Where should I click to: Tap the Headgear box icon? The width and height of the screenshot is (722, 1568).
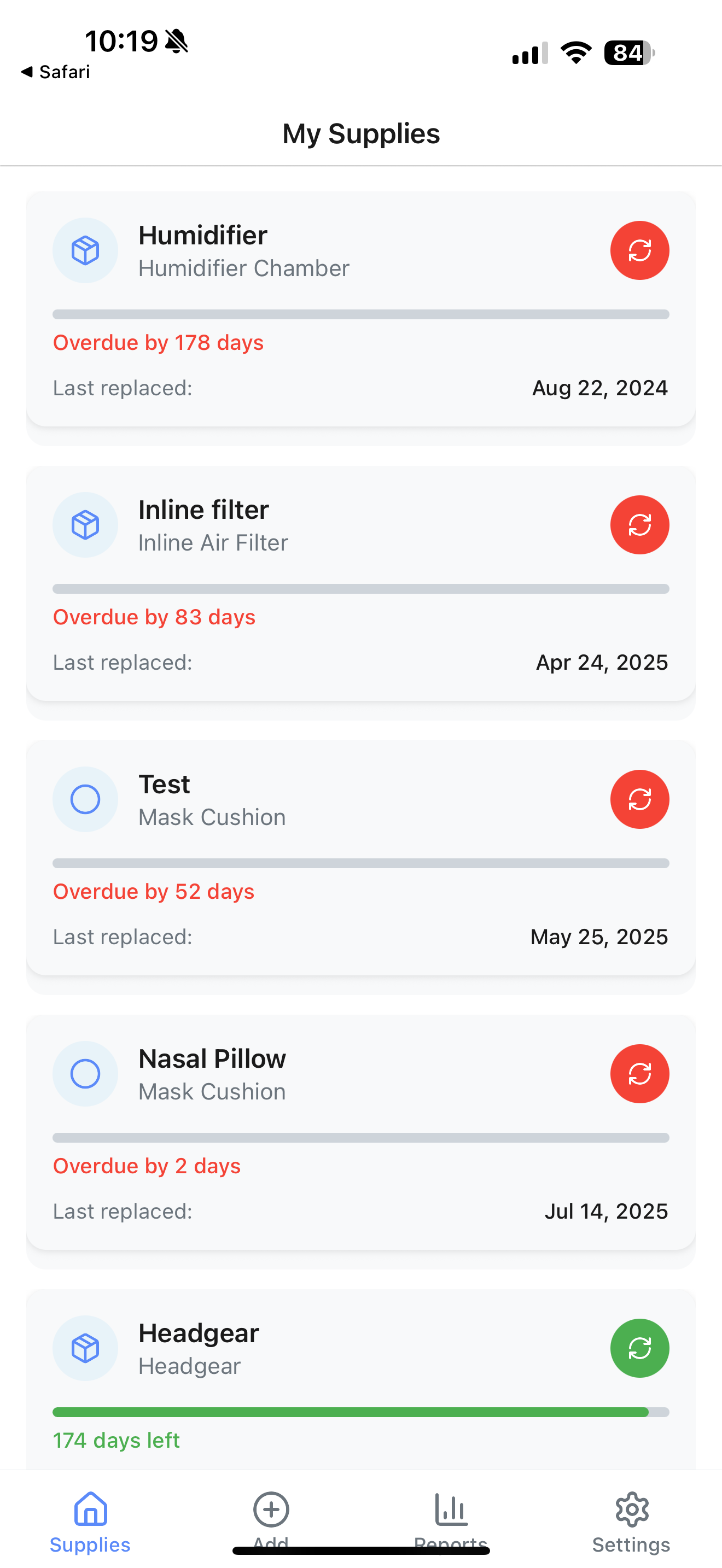(85, 1348)
